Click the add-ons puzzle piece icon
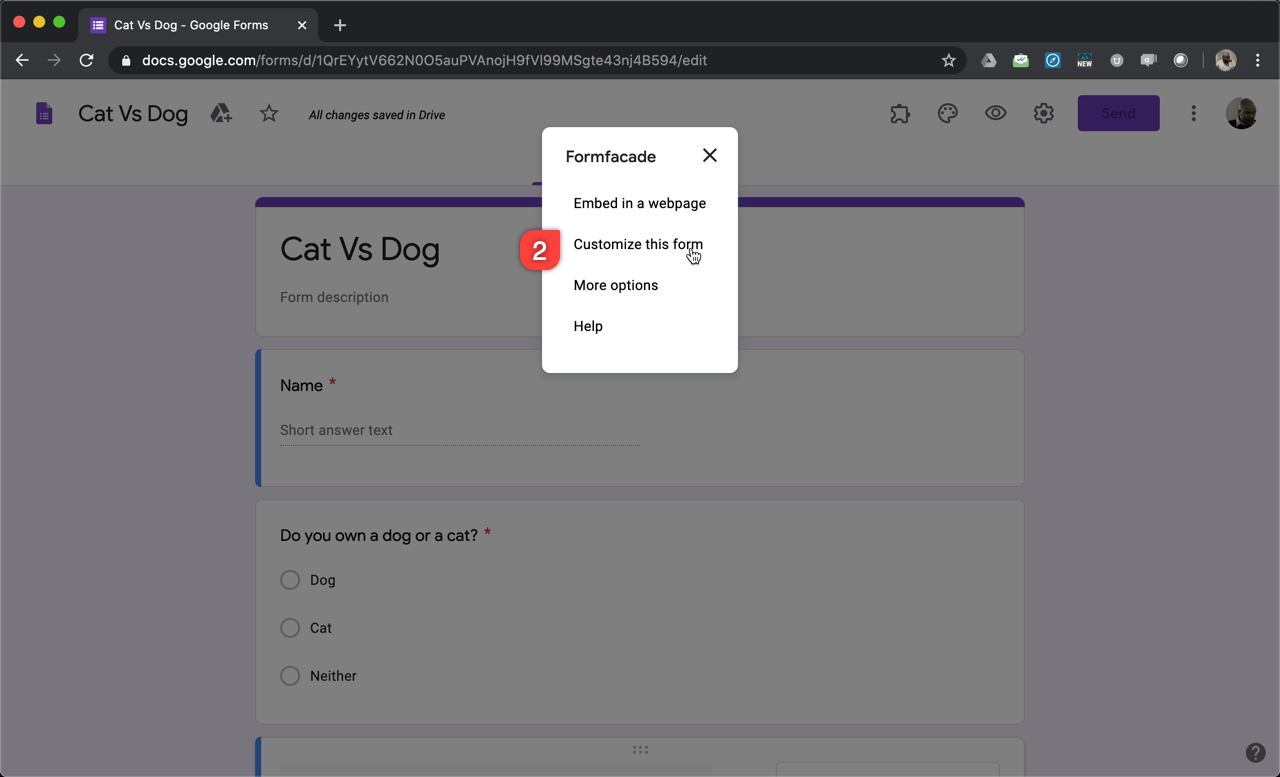Screen dimensions: 1280x777 (900, 114)
